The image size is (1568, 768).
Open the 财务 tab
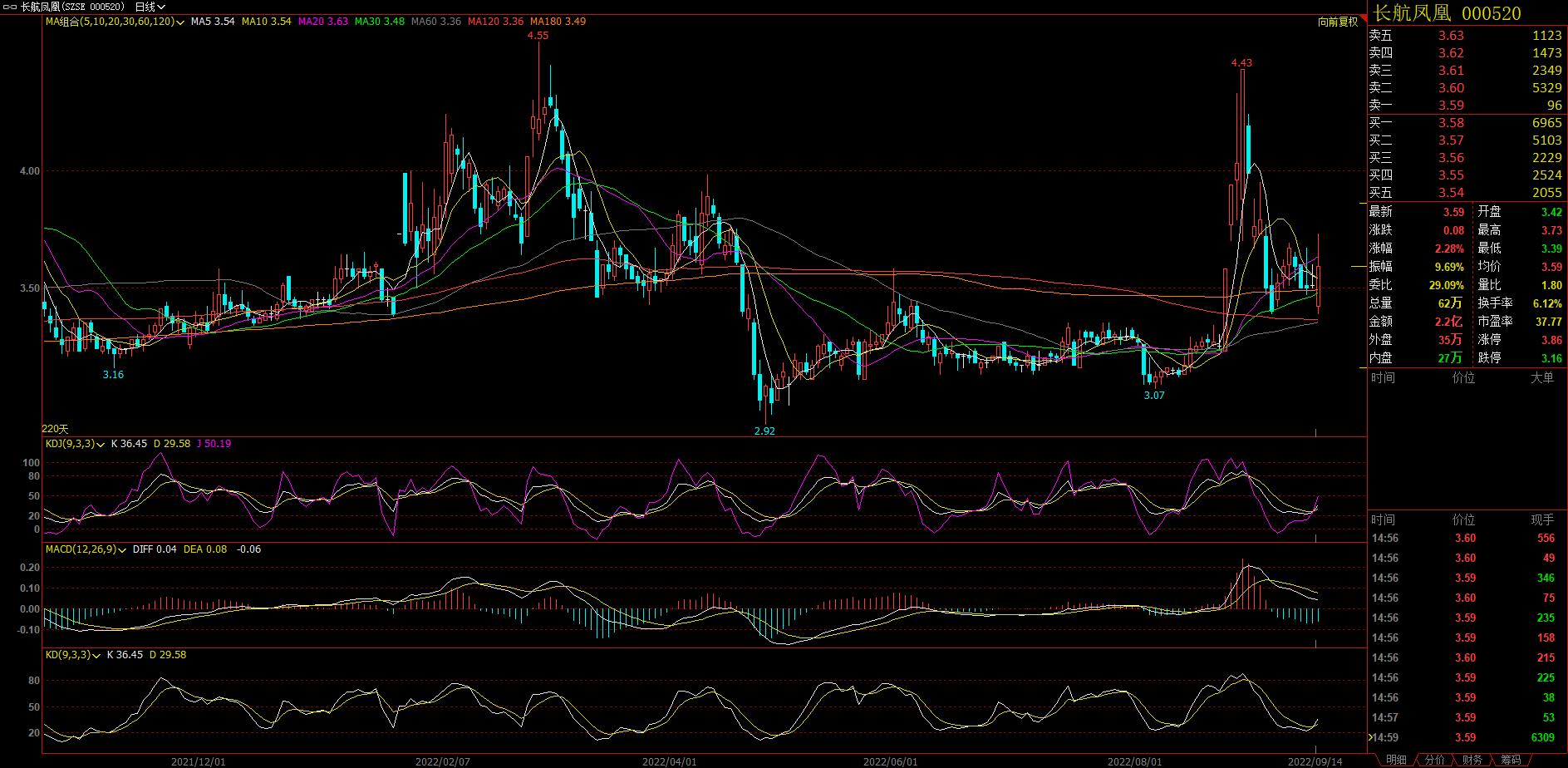point(1472,760)
